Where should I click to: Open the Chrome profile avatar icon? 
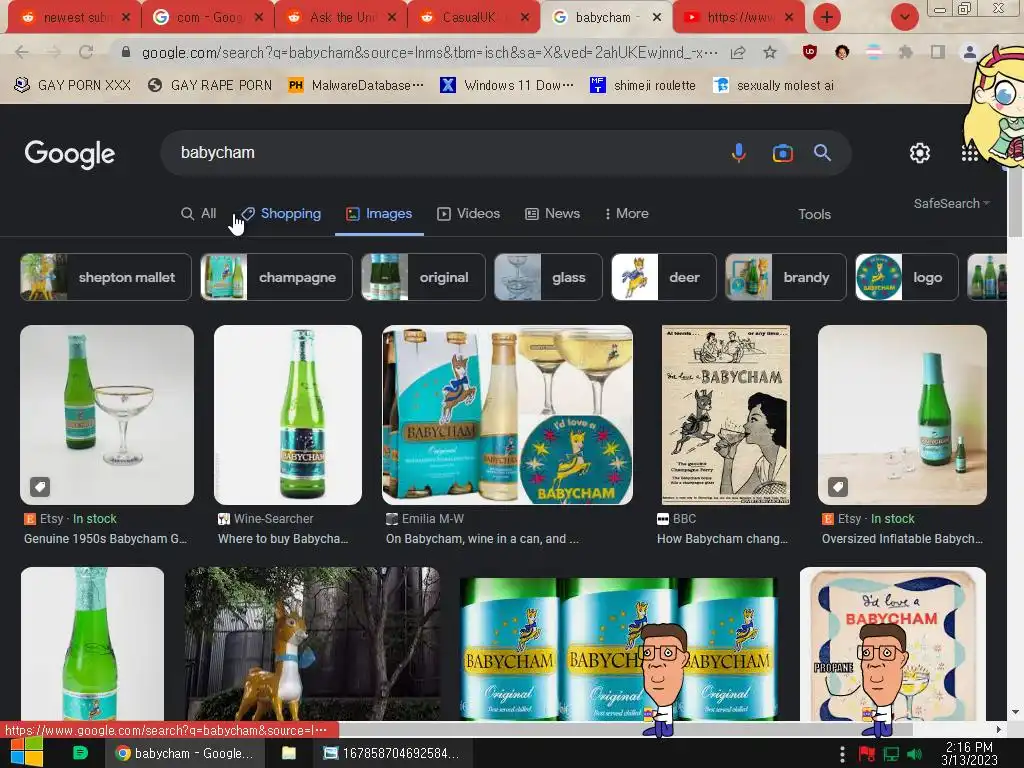[970, 52]
